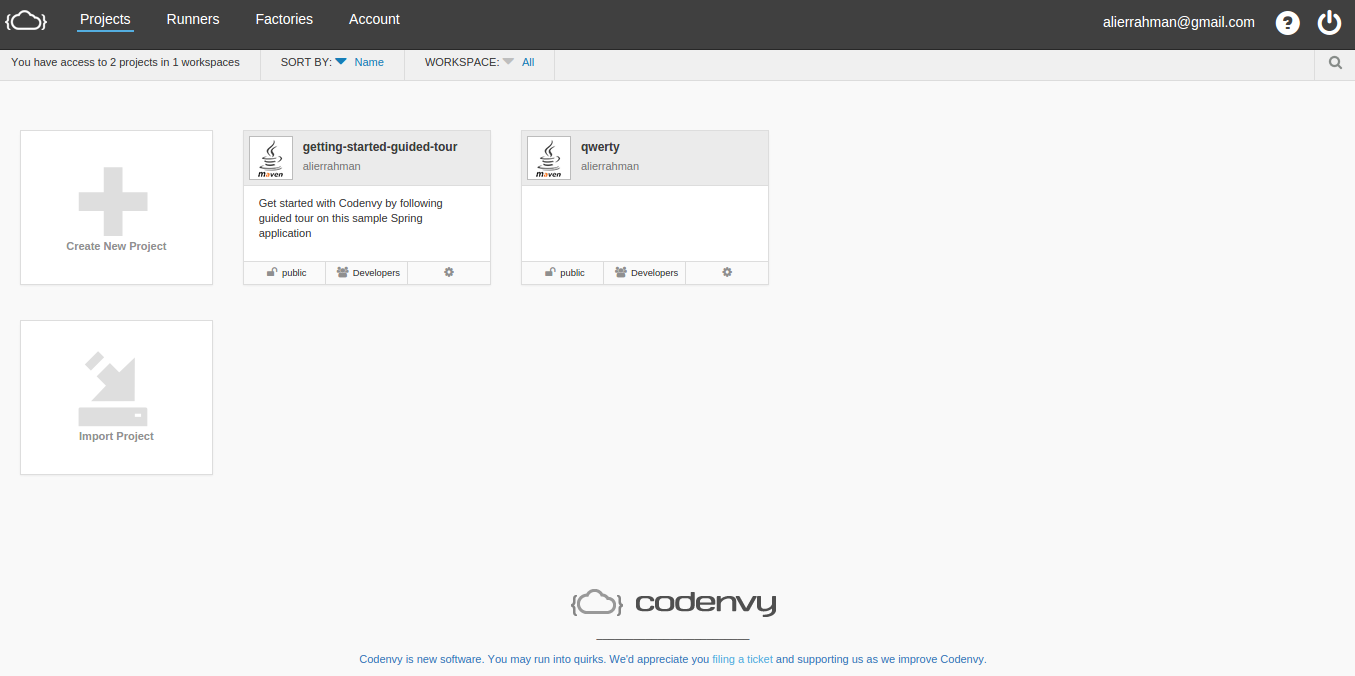The width and height of the screenshot is (1355, 676).
Task: Click the filing a ticket link
Action: coord(742,659)
